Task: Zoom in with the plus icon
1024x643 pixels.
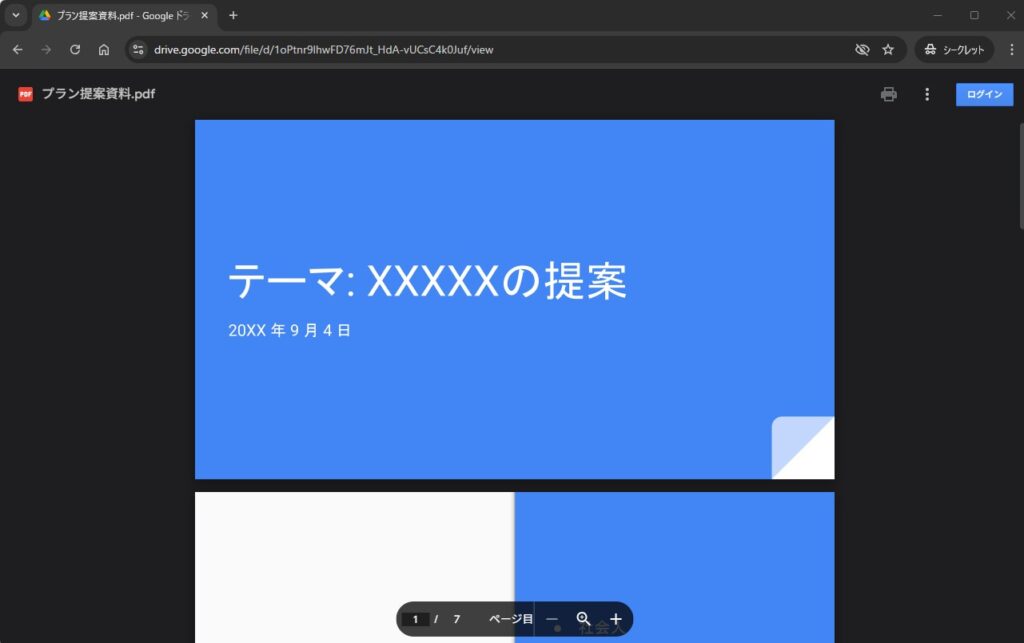Action: pos(616,619)
